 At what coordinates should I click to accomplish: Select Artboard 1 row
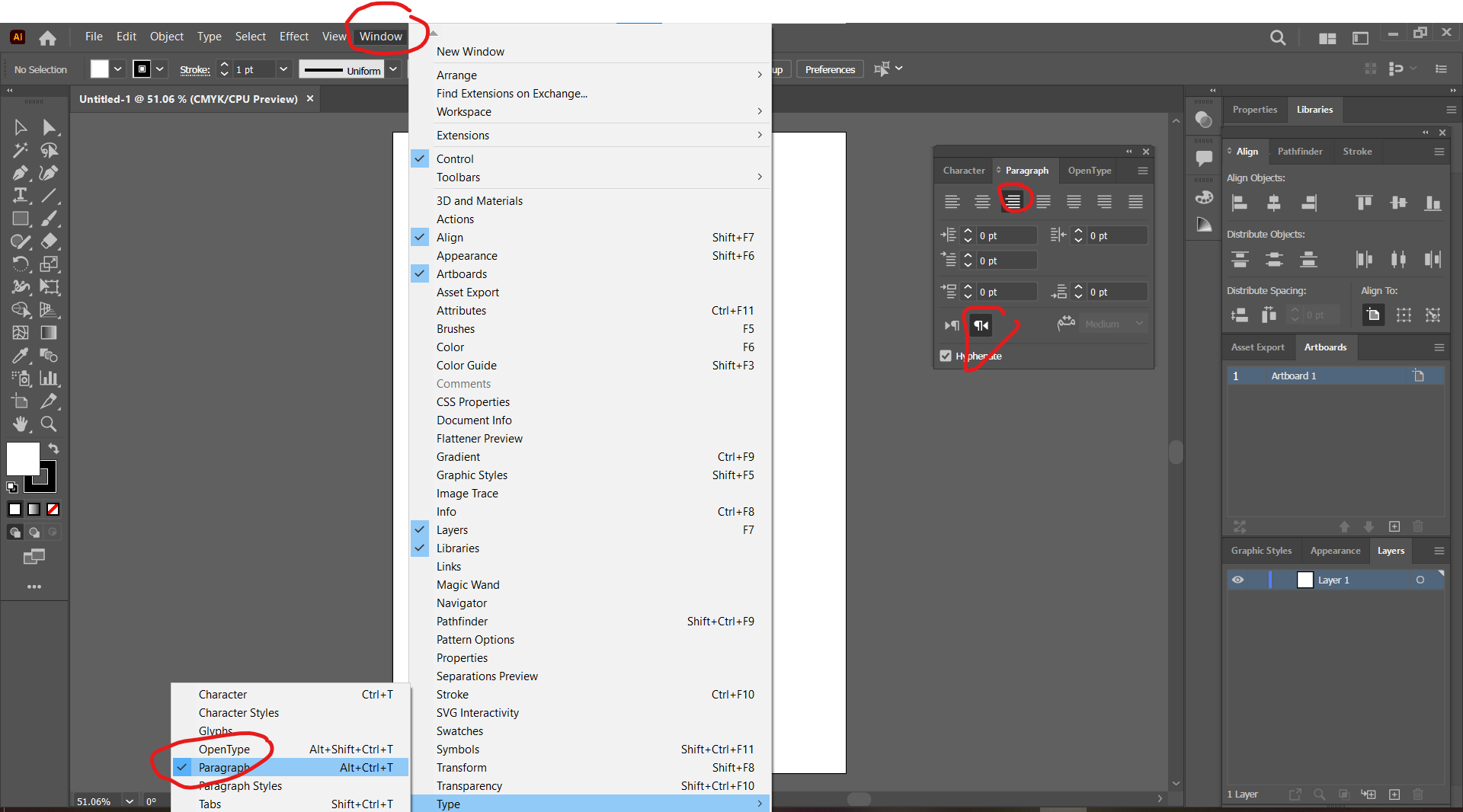coord(1335,376)
